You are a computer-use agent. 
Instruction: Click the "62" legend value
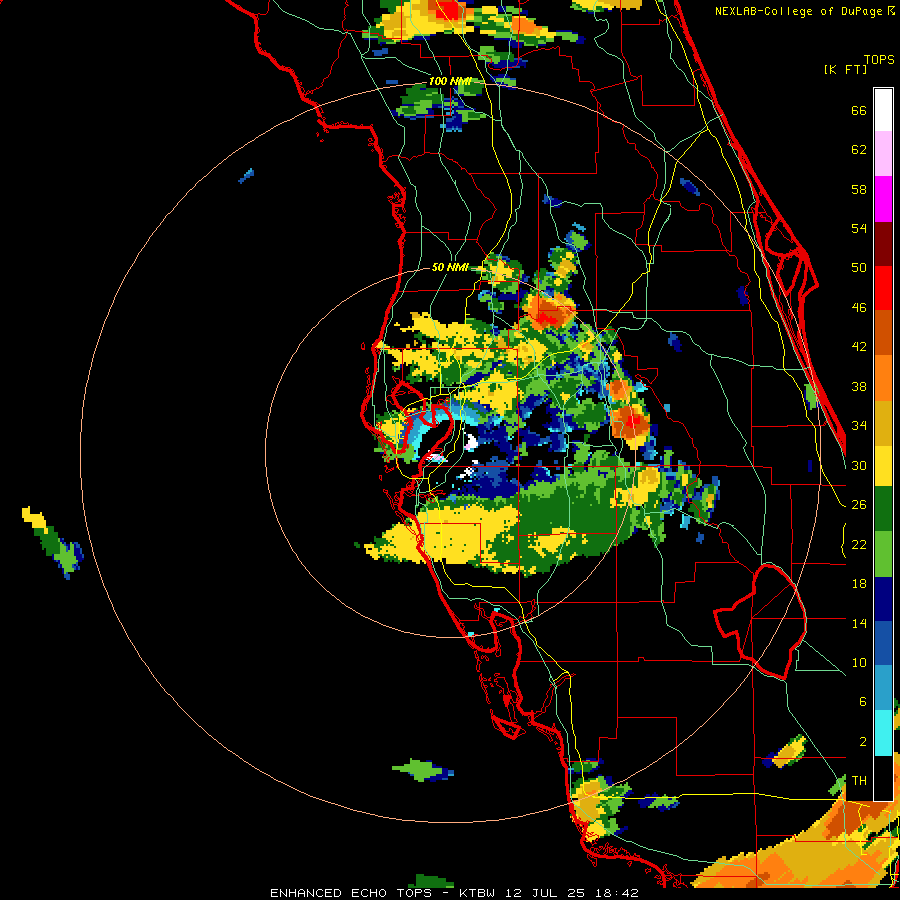coord(859,150)
